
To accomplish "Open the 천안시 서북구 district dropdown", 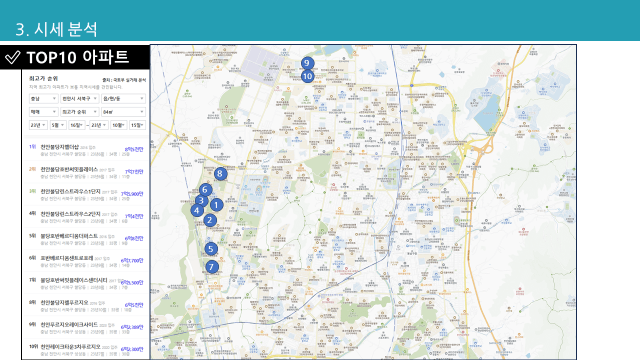I will coord(80,99).
